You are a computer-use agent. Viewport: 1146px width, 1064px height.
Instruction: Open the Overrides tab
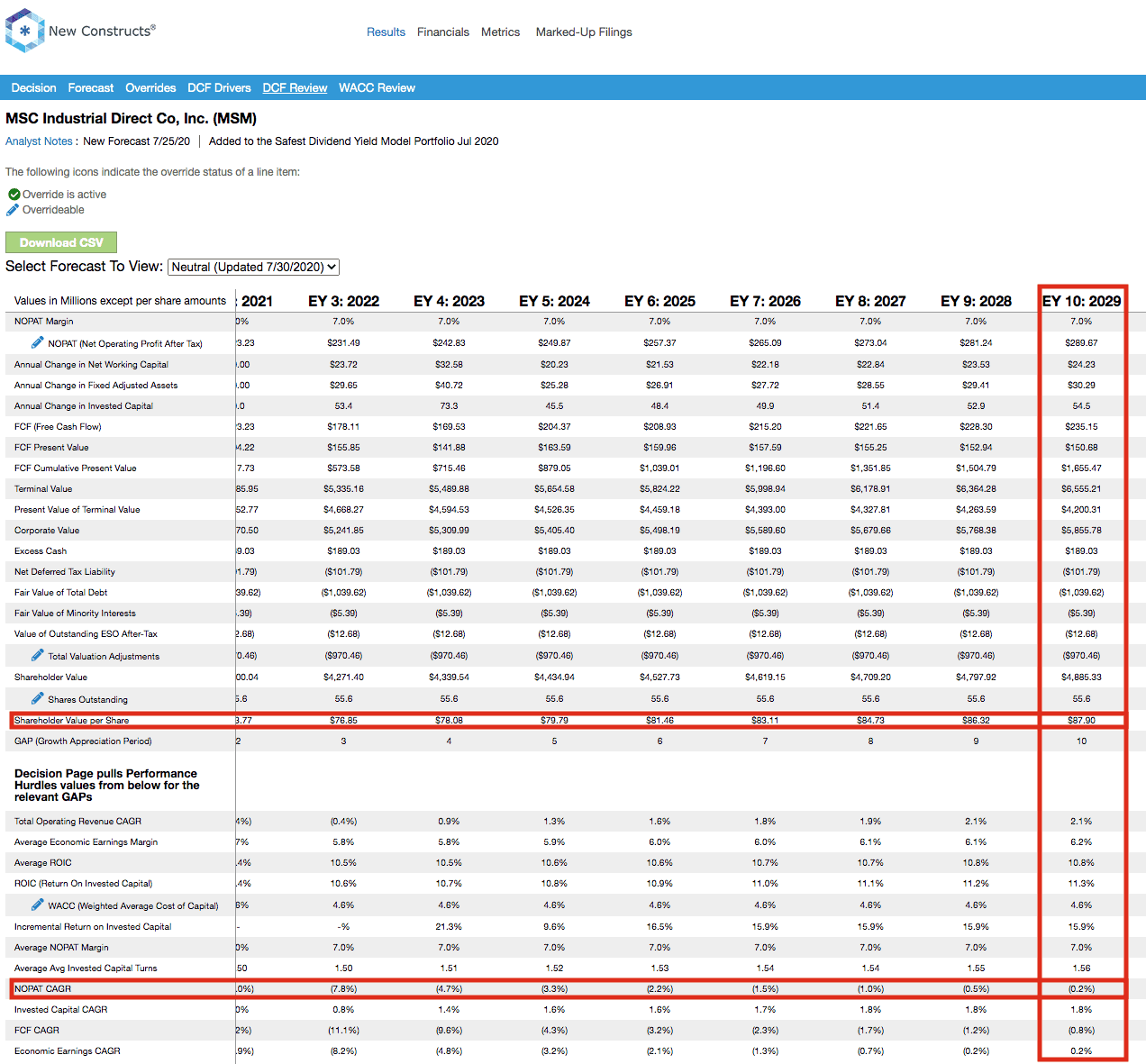click(x=150, y=87)
